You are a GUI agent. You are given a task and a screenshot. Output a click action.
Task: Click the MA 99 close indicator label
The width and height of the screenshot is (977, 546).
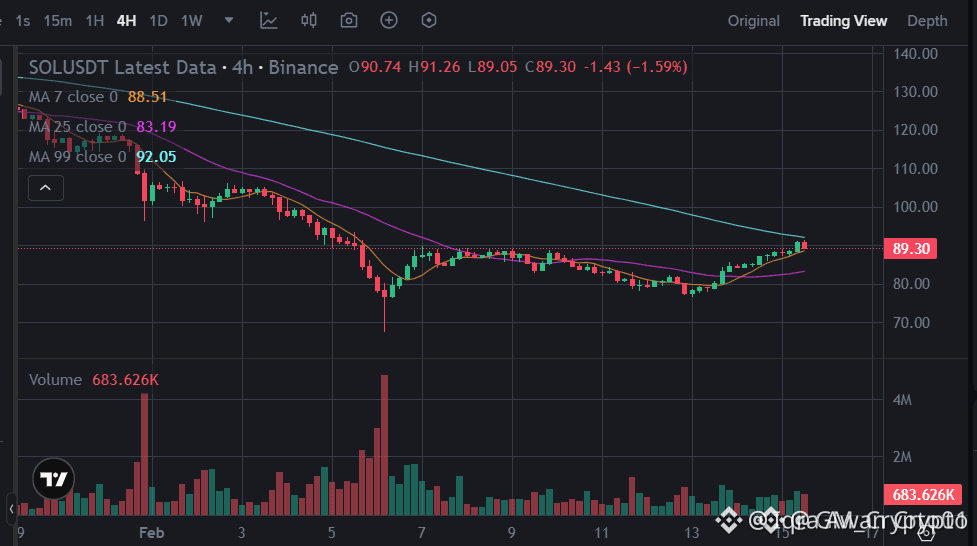coord(77,157)
